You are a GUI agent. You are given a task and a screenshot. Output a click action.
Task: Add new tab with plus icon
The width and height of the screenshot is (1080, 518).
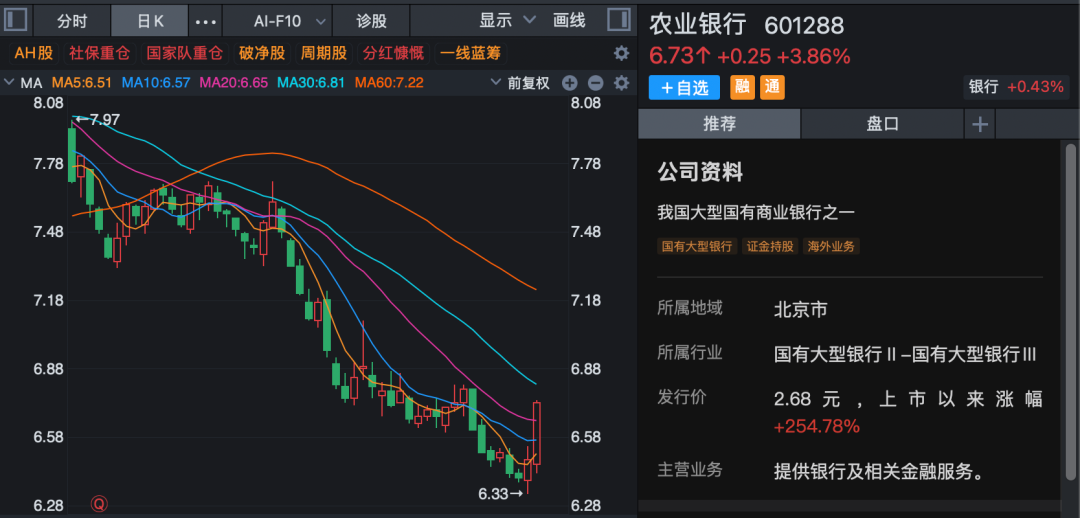pyautogui.click(x=979, y=125)
